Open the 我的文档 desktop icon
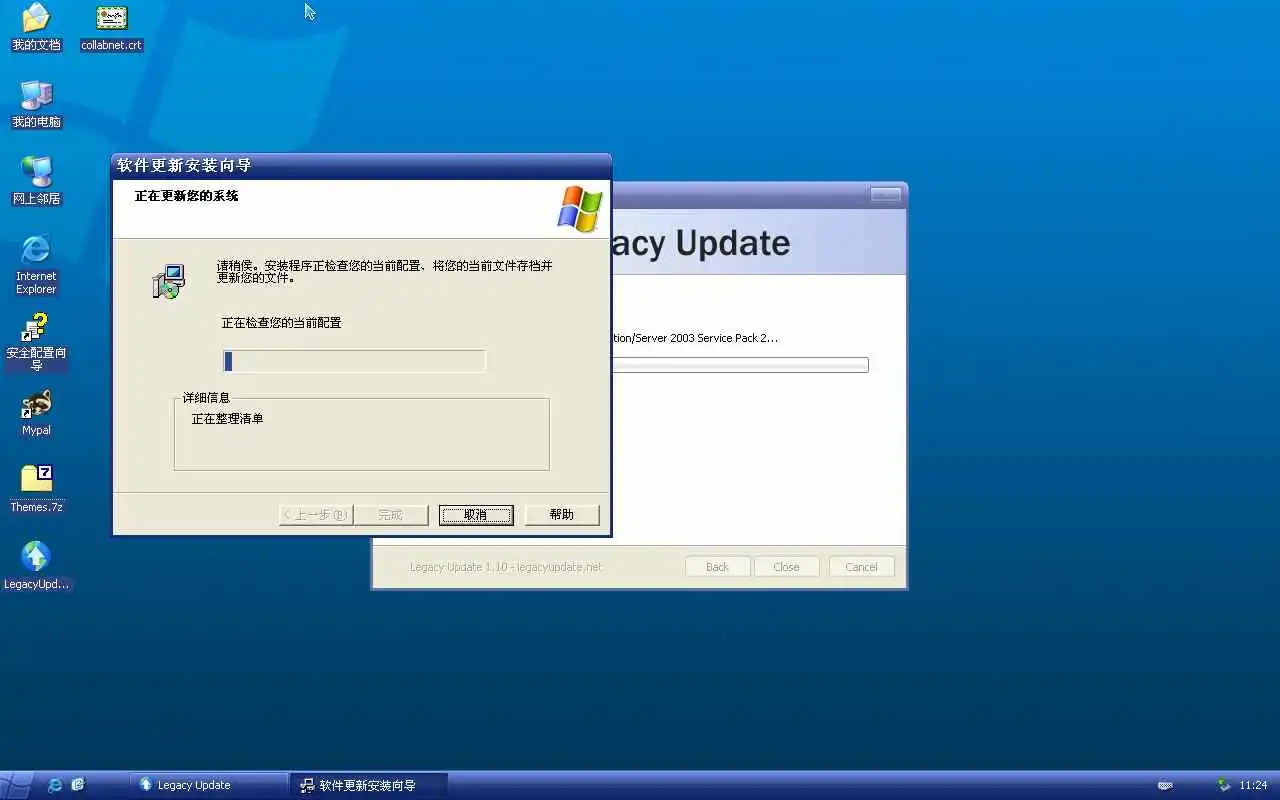Viewport: 1280px width, 800px height. pyautogui.click(x=36, y=27)
